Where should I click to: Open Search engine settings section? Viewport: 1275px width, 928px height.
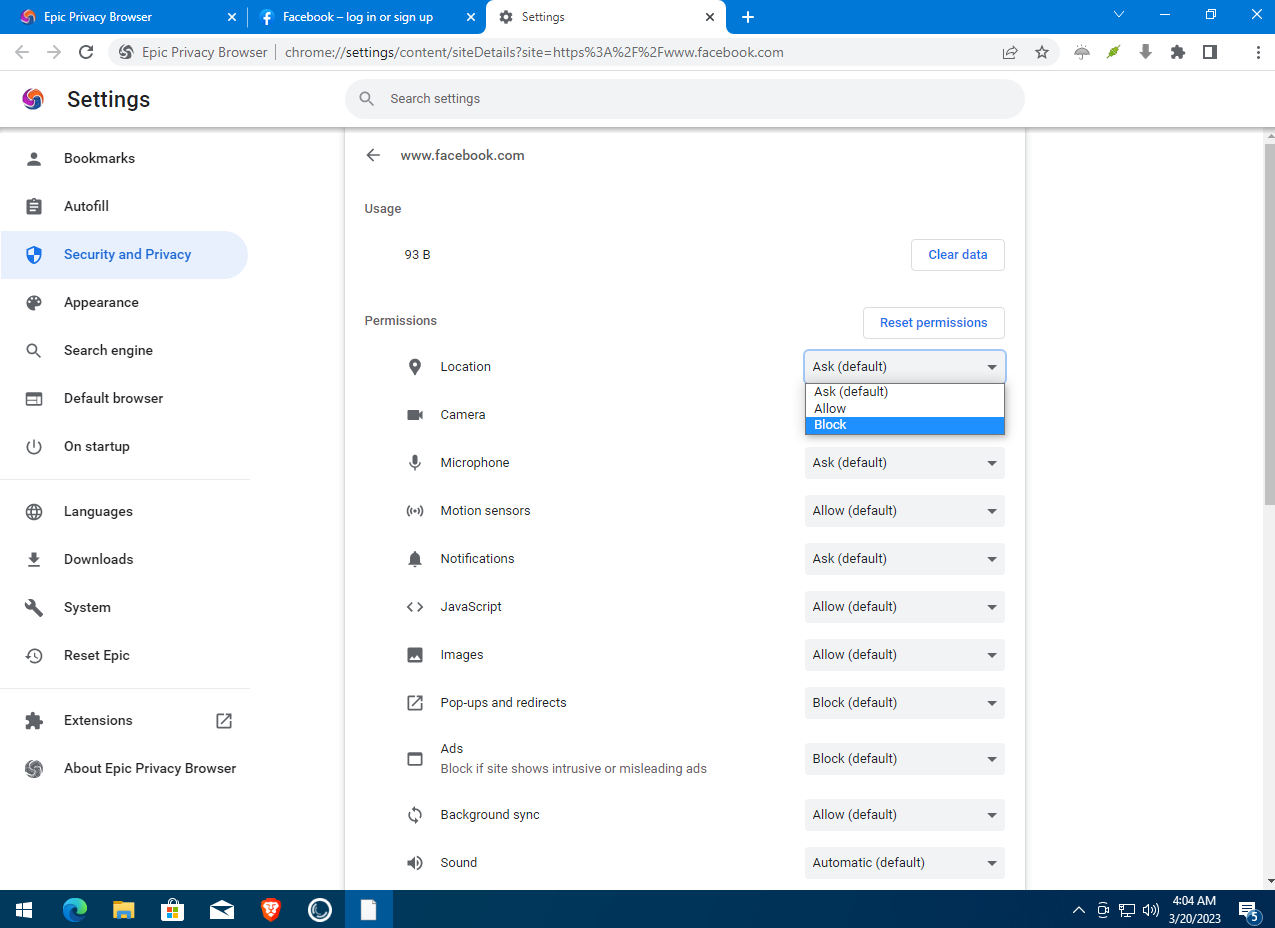click(x=124, y=351)
